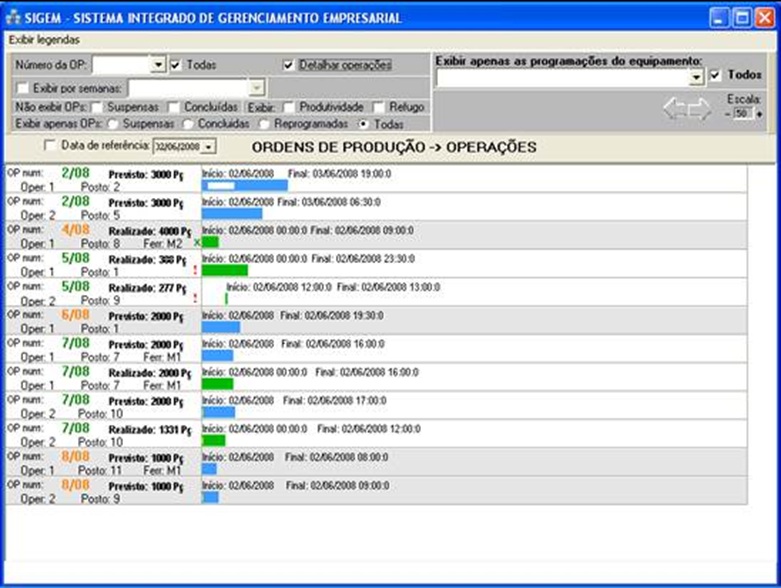Click the green X marker on OP 4/08

[197, 242]
